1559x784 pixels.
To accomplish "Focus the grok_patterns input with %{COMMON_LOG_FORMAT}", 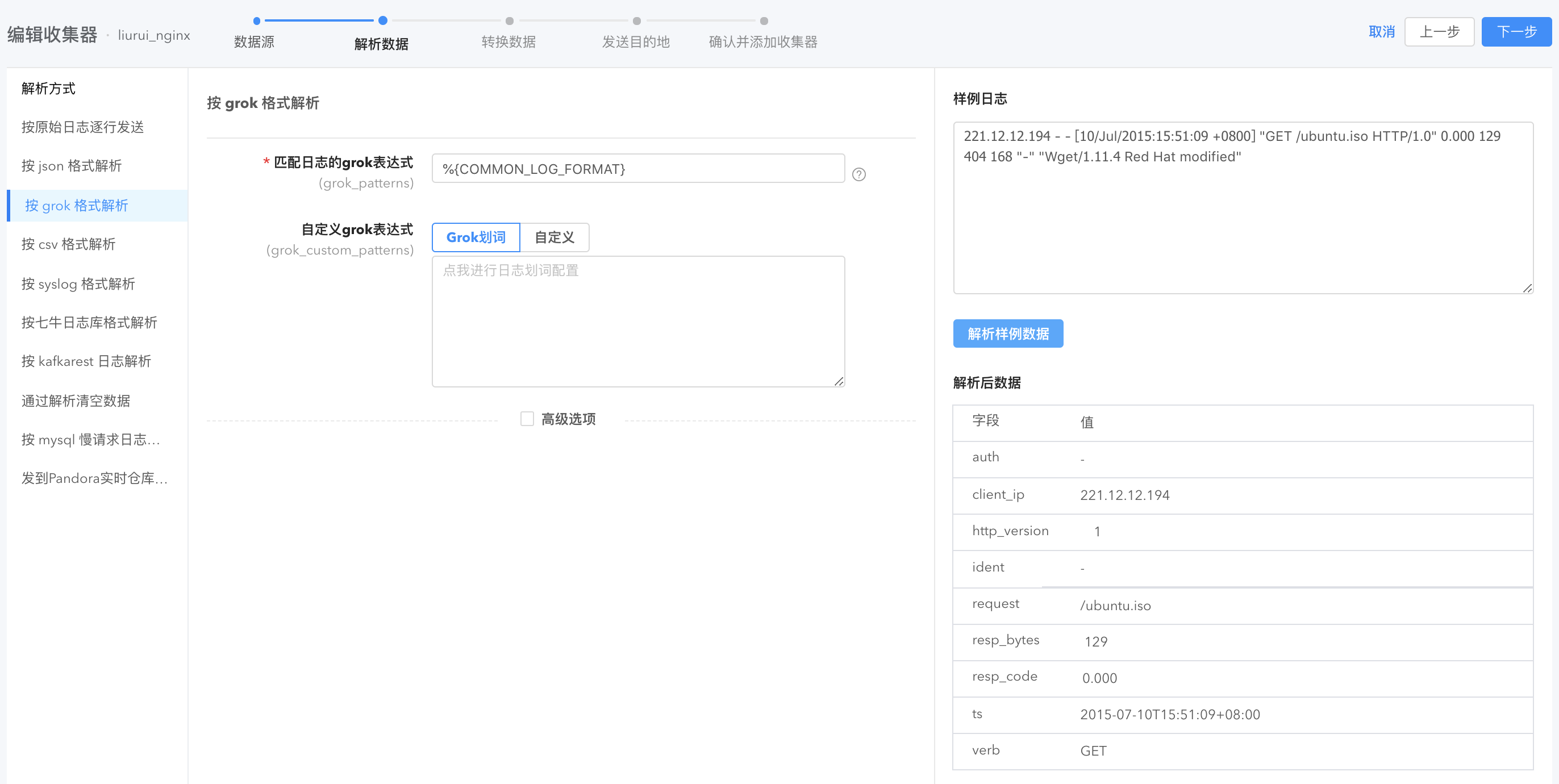I will coord(638,169).
